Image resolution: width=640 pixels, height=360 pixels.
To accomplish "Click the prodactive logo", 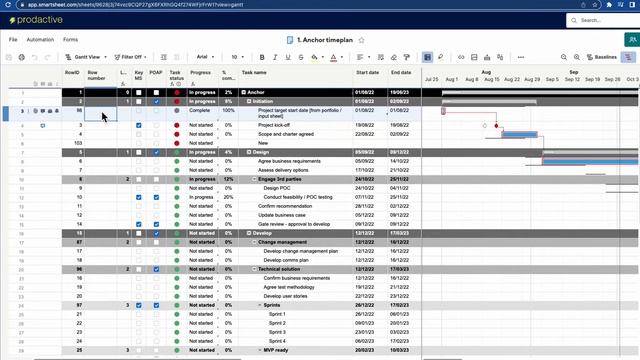I will [36, 20].
